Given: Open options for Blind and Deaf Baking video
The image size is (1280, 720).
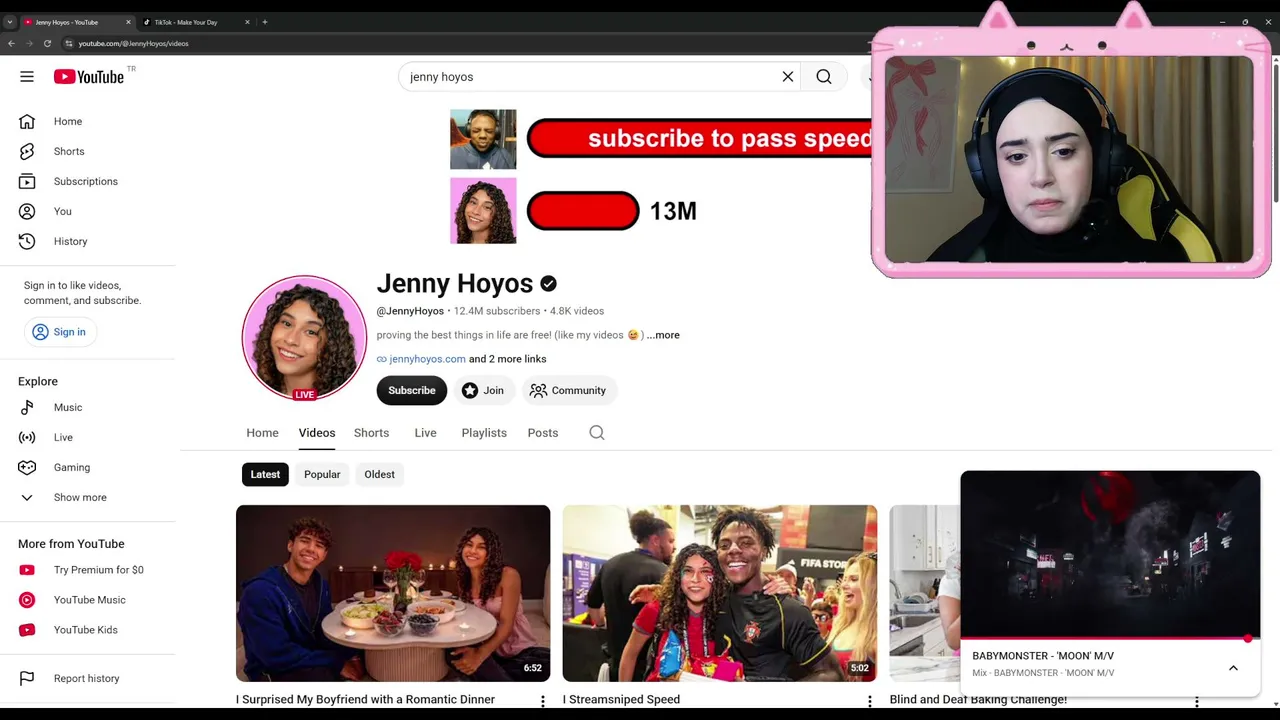Looking at the screenshot, I should tap(1197, 701).
